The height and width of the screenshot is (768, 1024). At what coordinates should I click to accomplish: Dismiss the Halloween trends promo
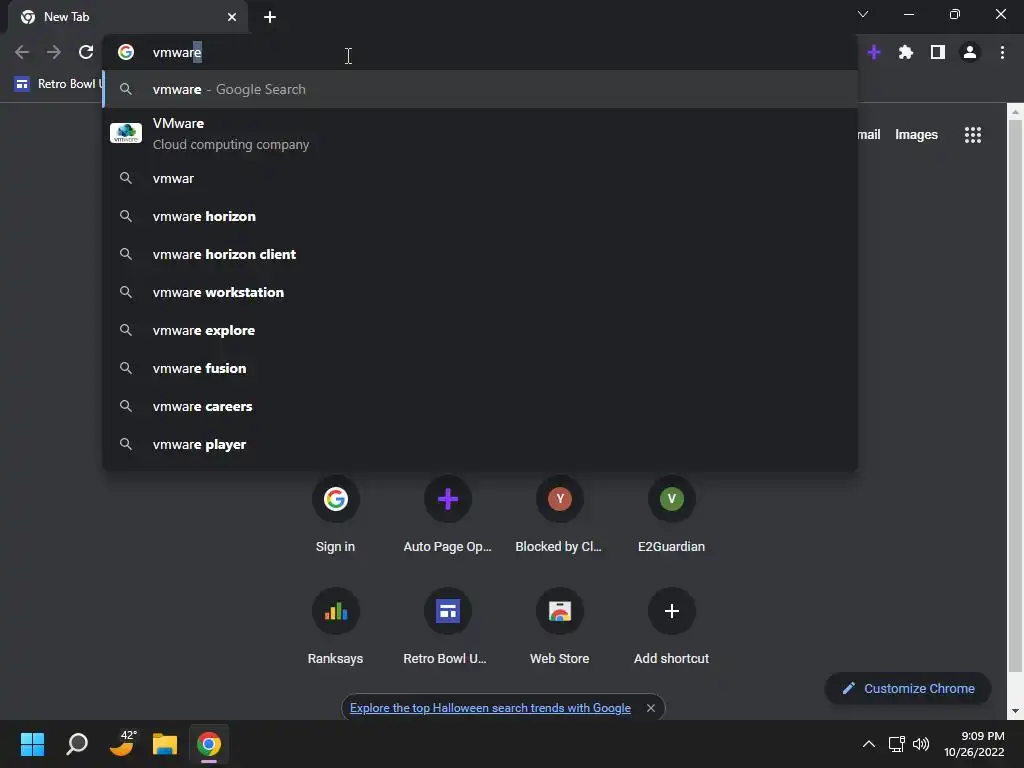coord(650,708)
